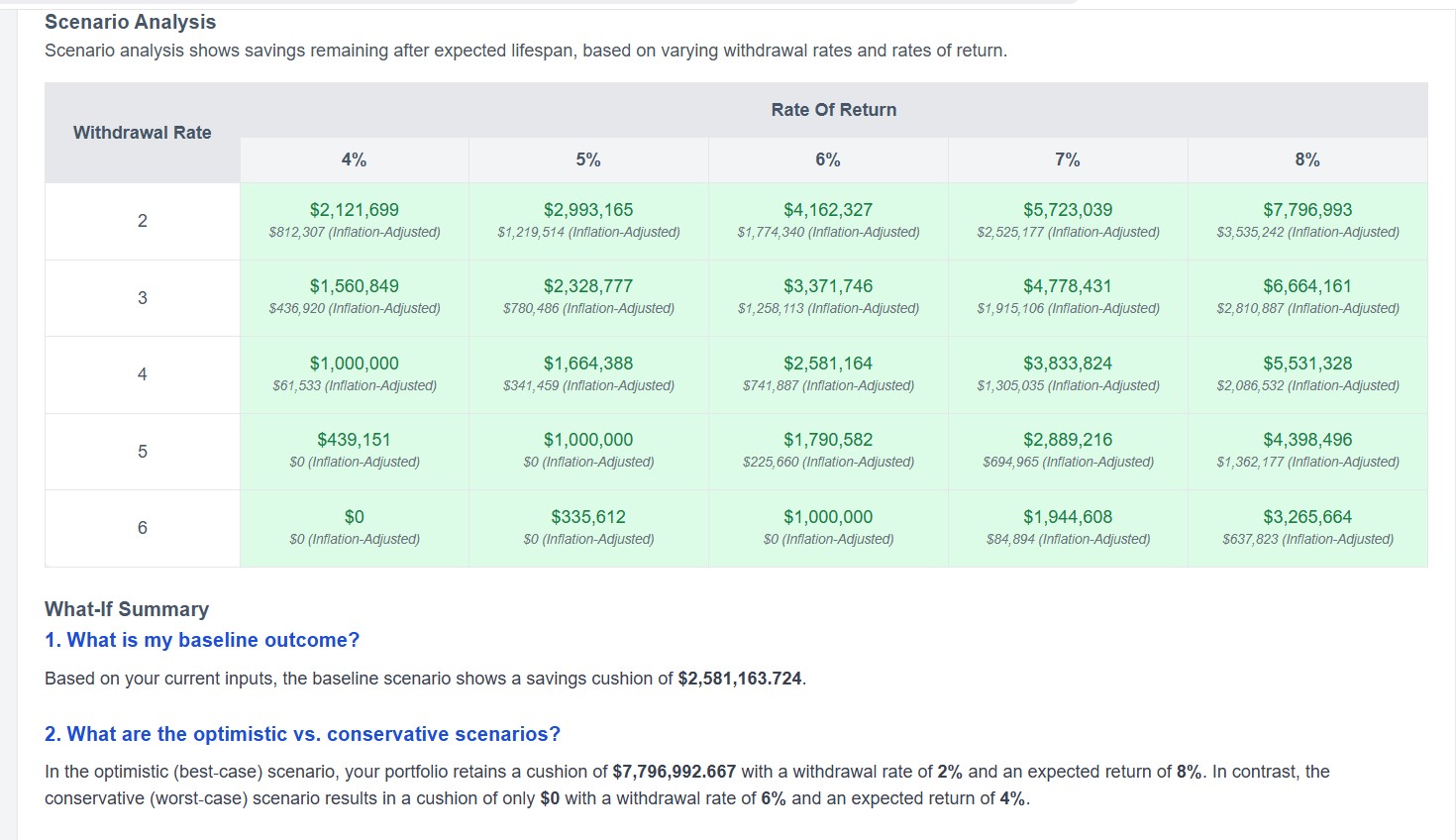Click the $2,328,777 scenario cell
The height and width of the screenshot is (840, 1456).
pos(588,297)
